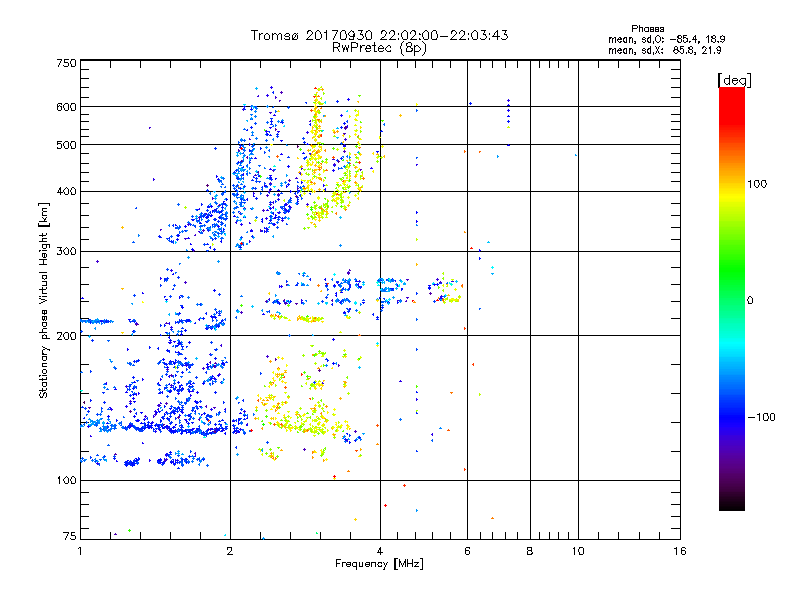The height and width of the screenshot is (600, 800).
Task: Click the Tromsø 20170930 plot title
Action: point(379,35)
